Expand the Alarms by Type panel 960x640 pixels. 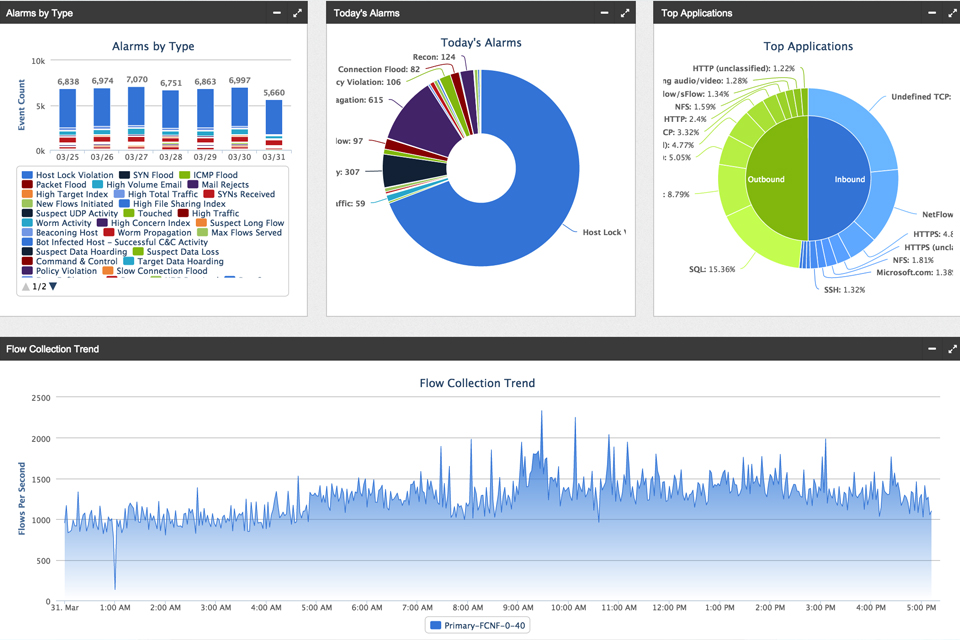(x=296, y=13)
